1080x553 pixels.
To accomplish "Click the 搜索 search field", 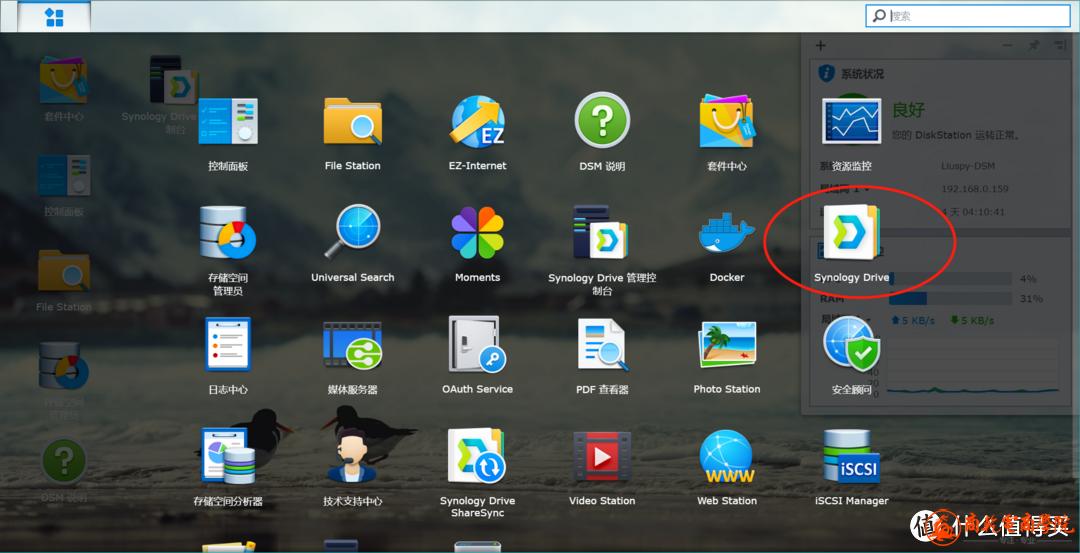I will tap(968, 16).
